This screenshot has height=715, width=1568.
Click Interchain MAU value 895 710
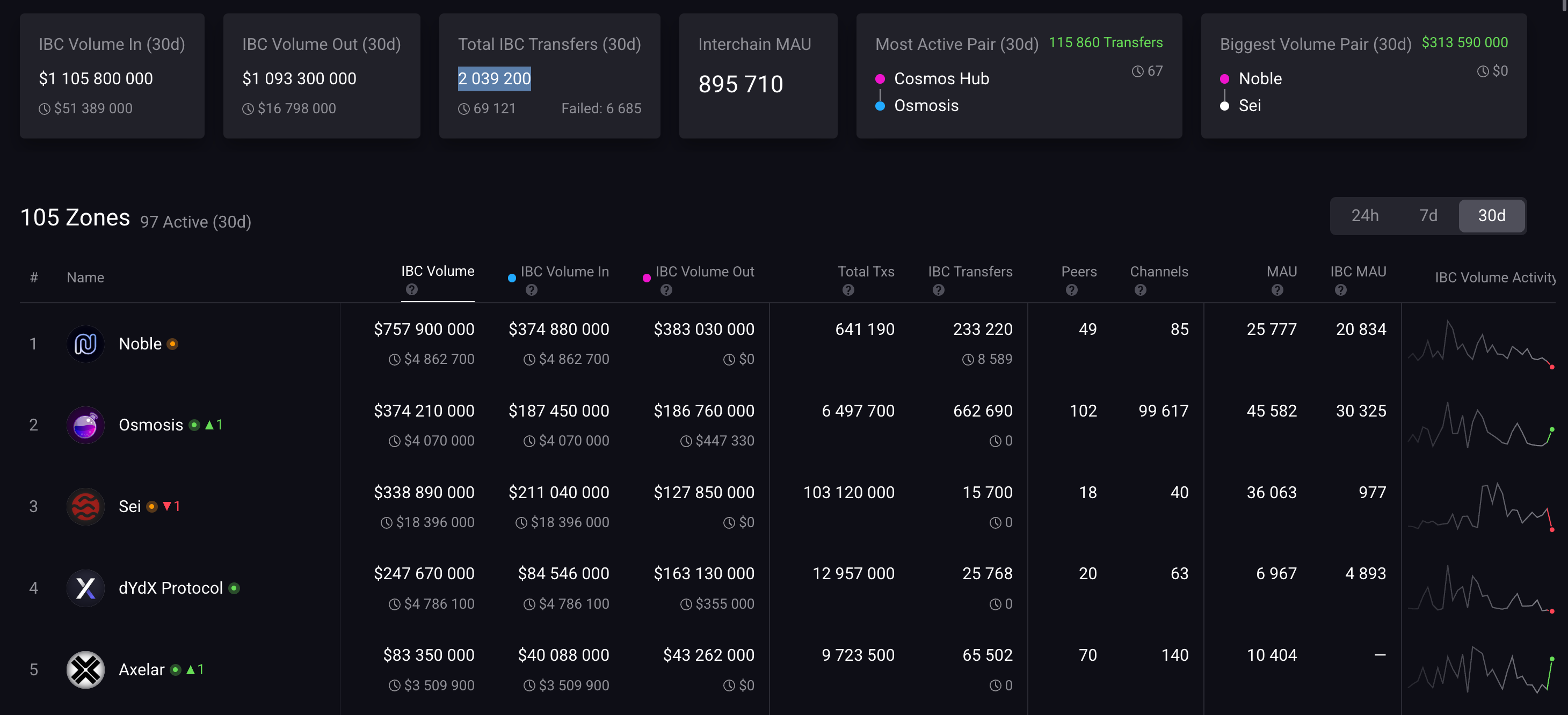741,84
